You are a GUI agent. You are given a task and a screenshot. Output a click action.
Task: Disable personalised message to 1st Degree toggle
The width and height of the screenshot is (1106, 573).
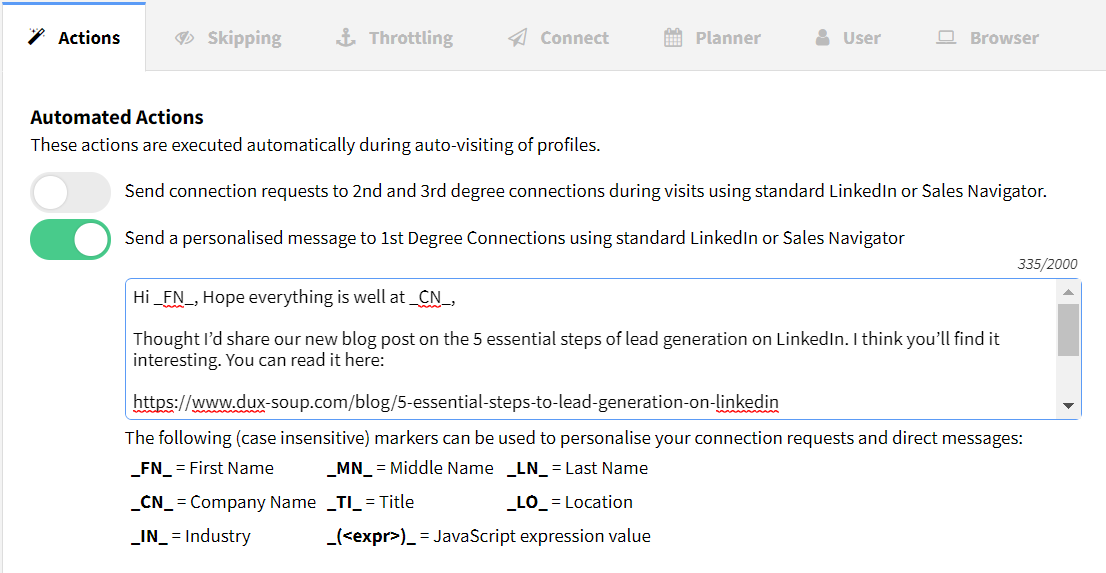71,239
